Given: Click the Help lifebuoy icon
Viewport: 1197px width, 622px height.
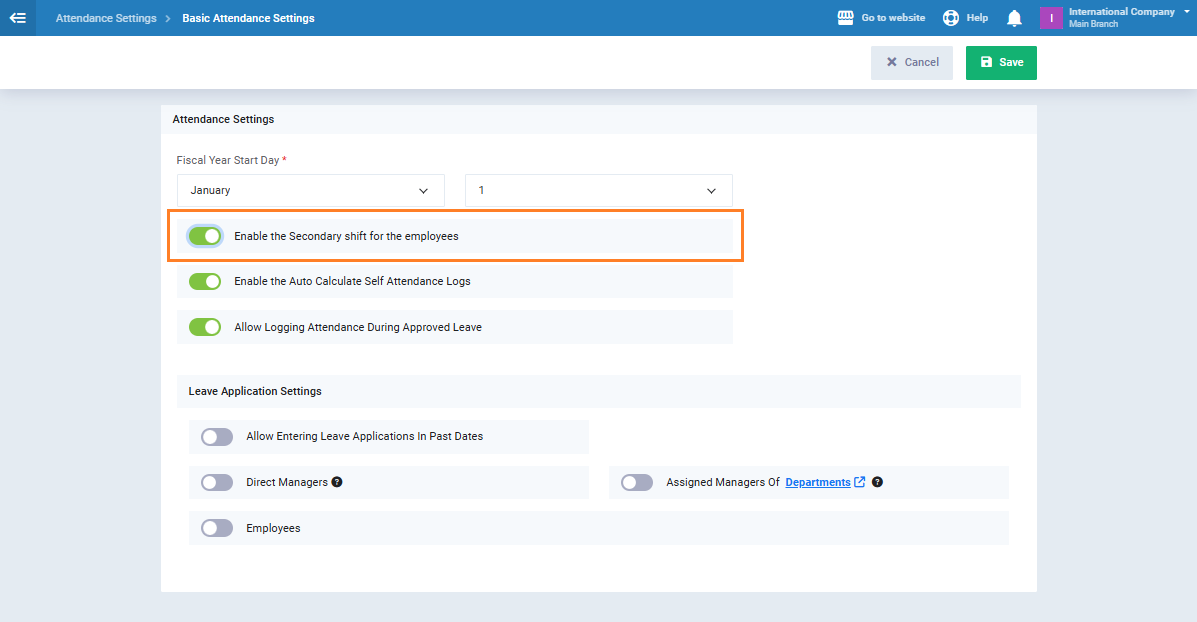Looking at the screenshot, I should click(951, 18).
